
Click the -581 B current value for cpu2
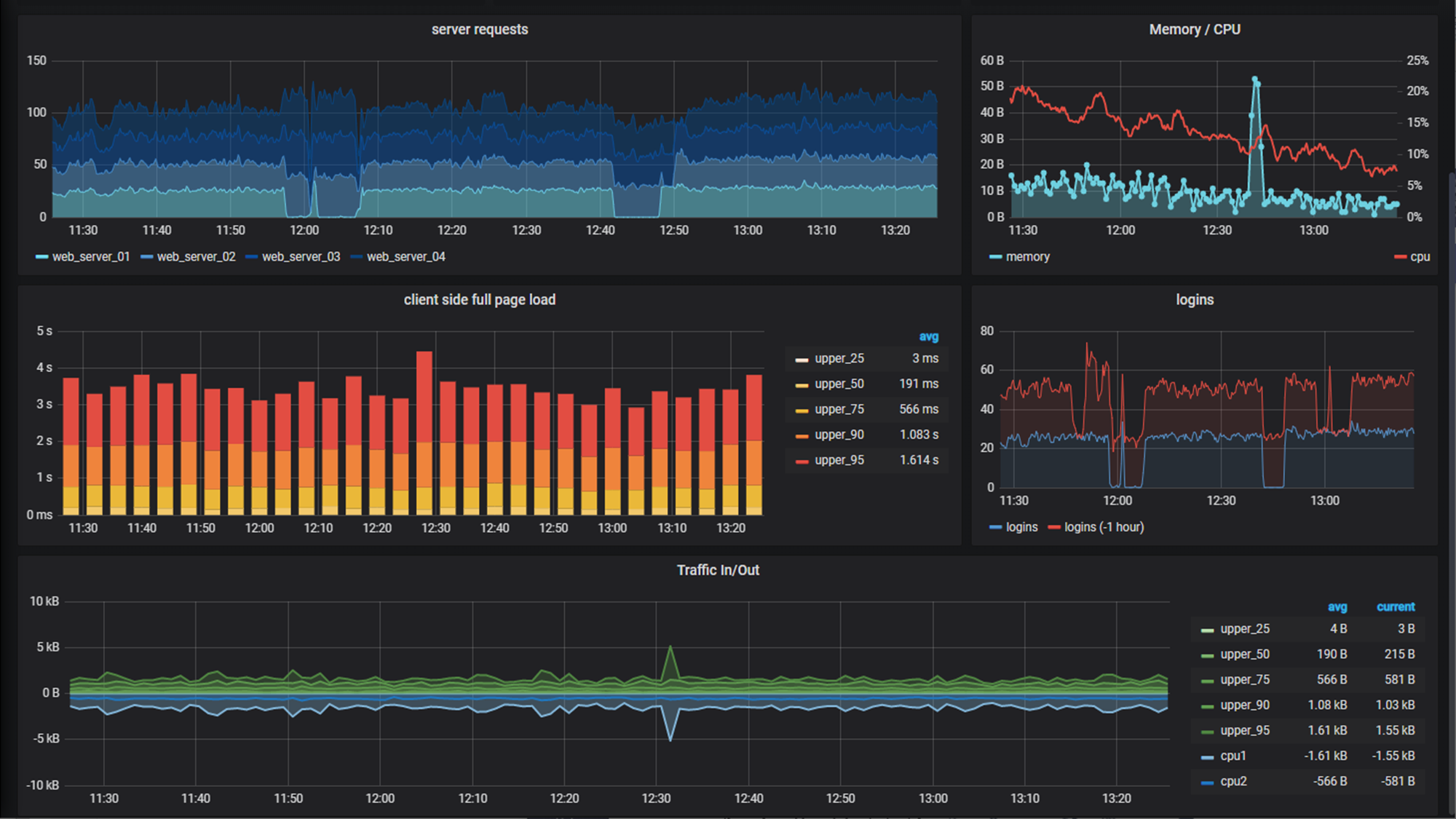click(1398, 782)
